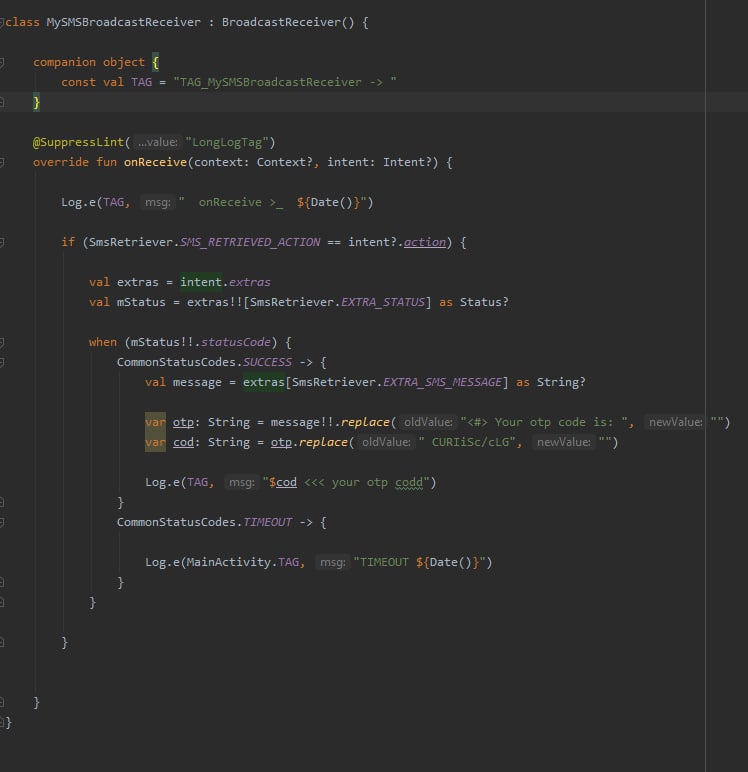Click the italic TIMEOUT status constant
This screenshot has width=748, height=772.
[267, 522]
